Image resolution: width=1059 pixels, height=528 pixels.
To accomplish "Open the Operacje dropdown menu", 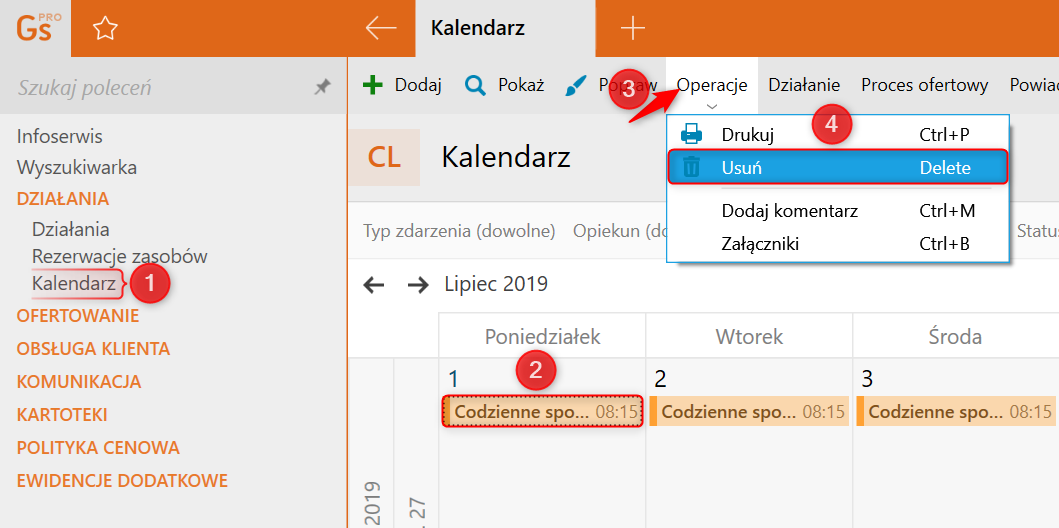I will [712, 86].
